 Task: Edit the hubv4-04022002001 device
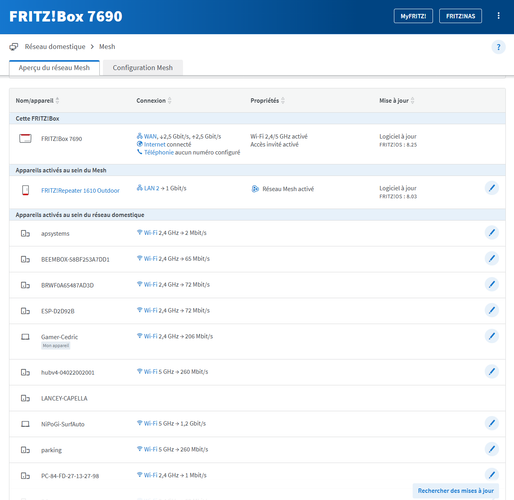492,371
